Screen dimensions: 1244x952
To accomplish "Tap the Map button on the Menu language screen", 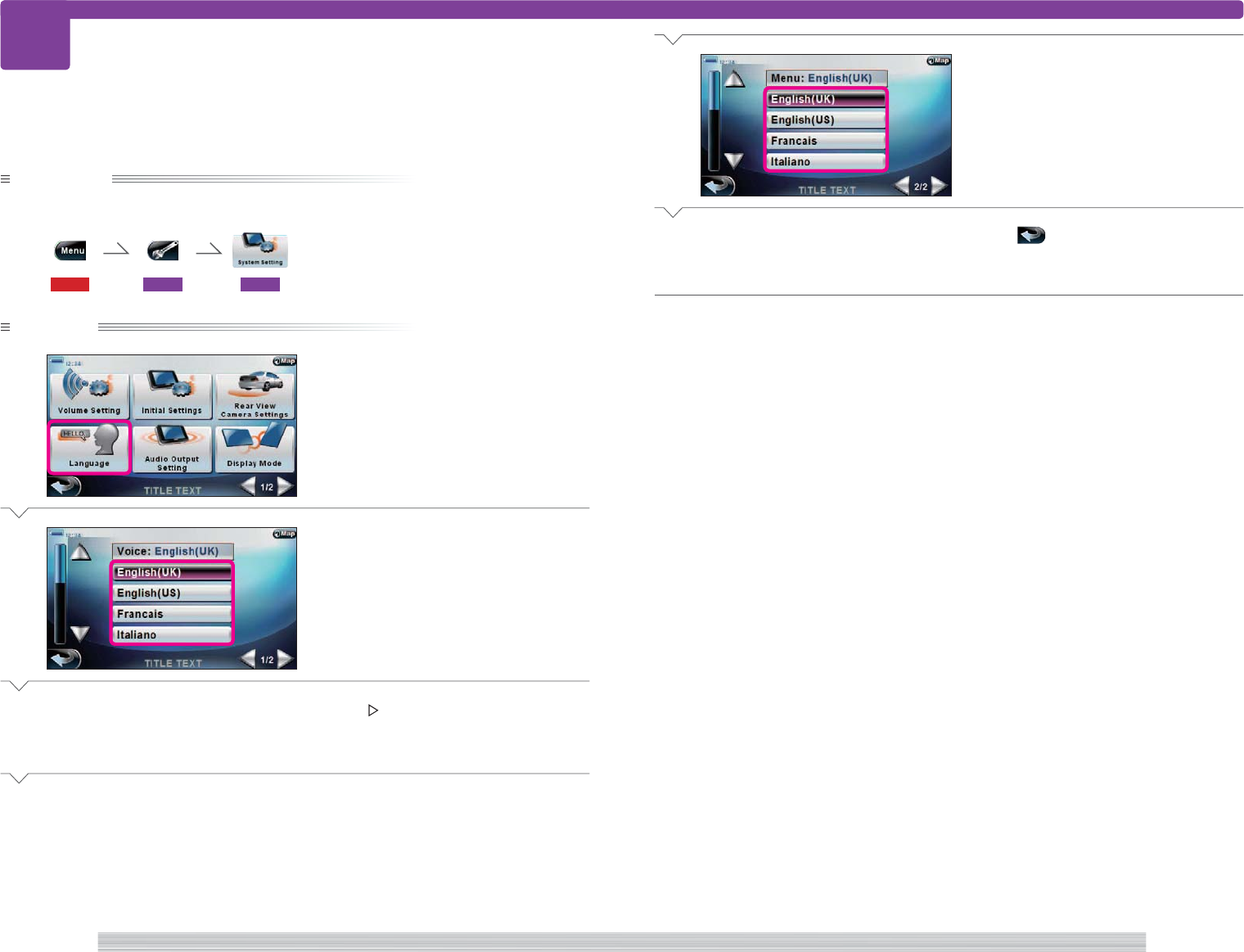I will 938,61.
